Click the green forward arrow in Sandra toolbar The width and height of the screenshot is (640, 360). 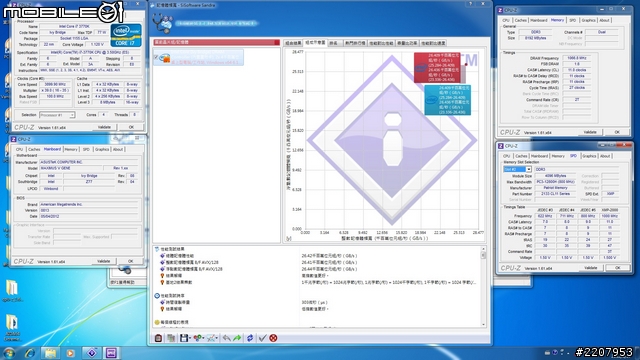pos(237,338)
